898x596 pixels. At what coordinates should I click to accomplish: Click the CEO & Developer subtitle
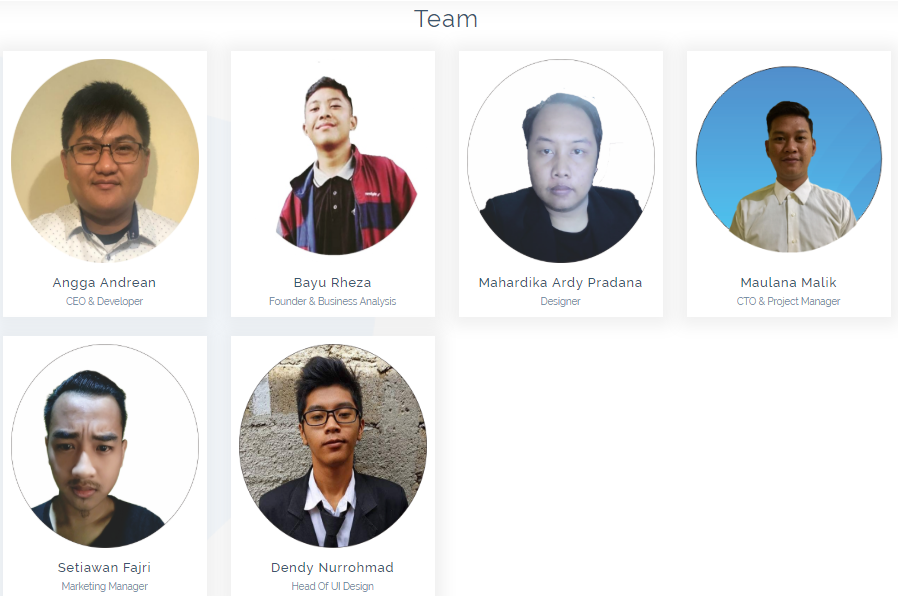click(104, 301)
